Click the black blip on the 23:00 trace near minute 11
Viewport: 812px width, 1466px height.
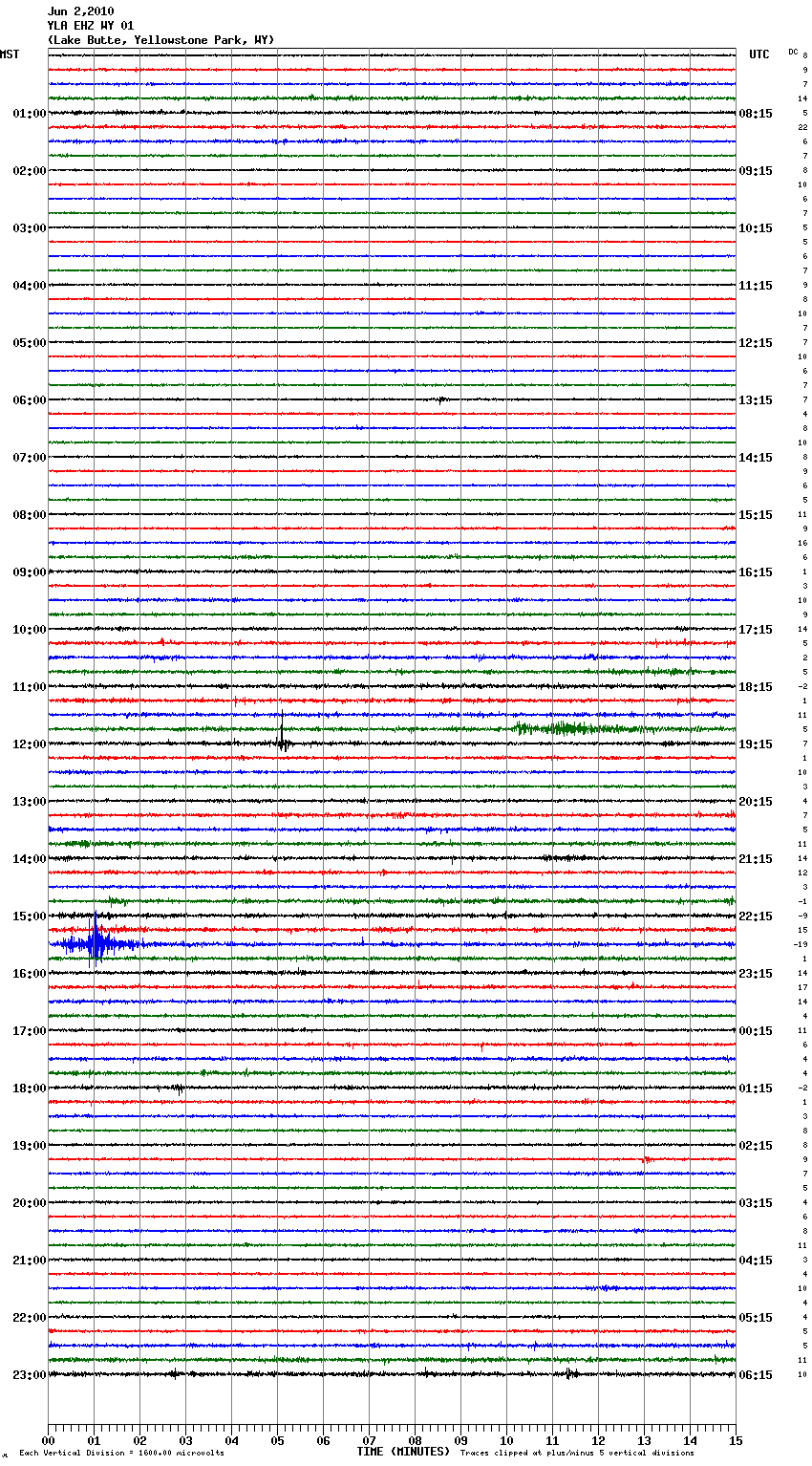point(570,1375)
